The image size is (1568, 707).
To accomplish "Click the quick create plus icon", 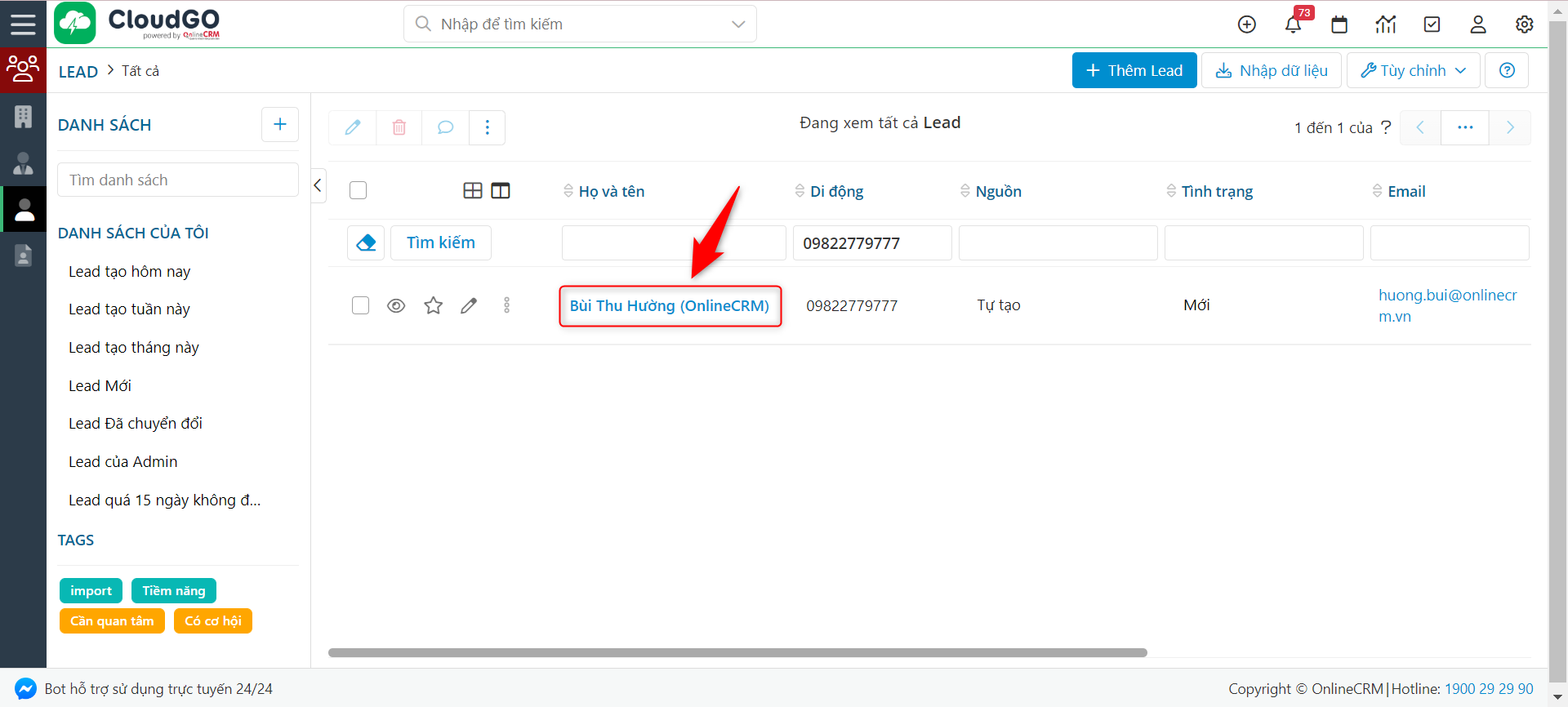I will [1246, 24].
